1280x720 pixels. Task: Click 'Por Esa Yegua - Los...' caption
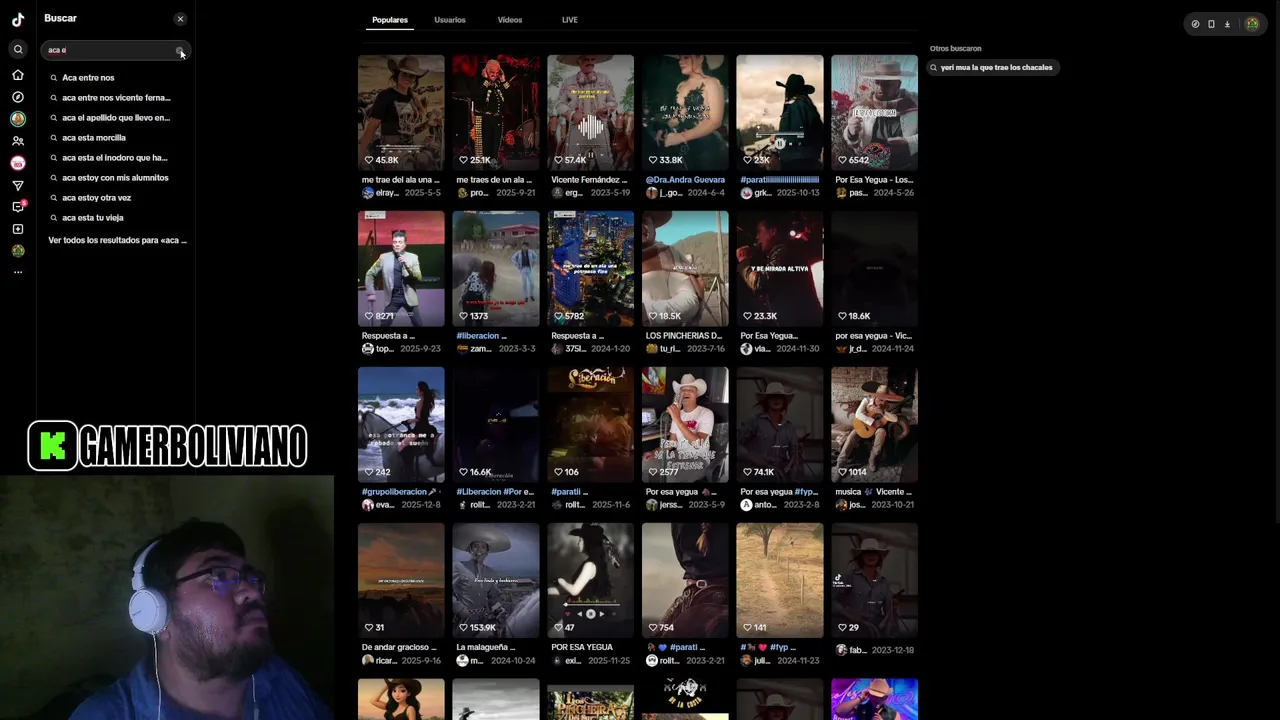click(x=873, y=180)
